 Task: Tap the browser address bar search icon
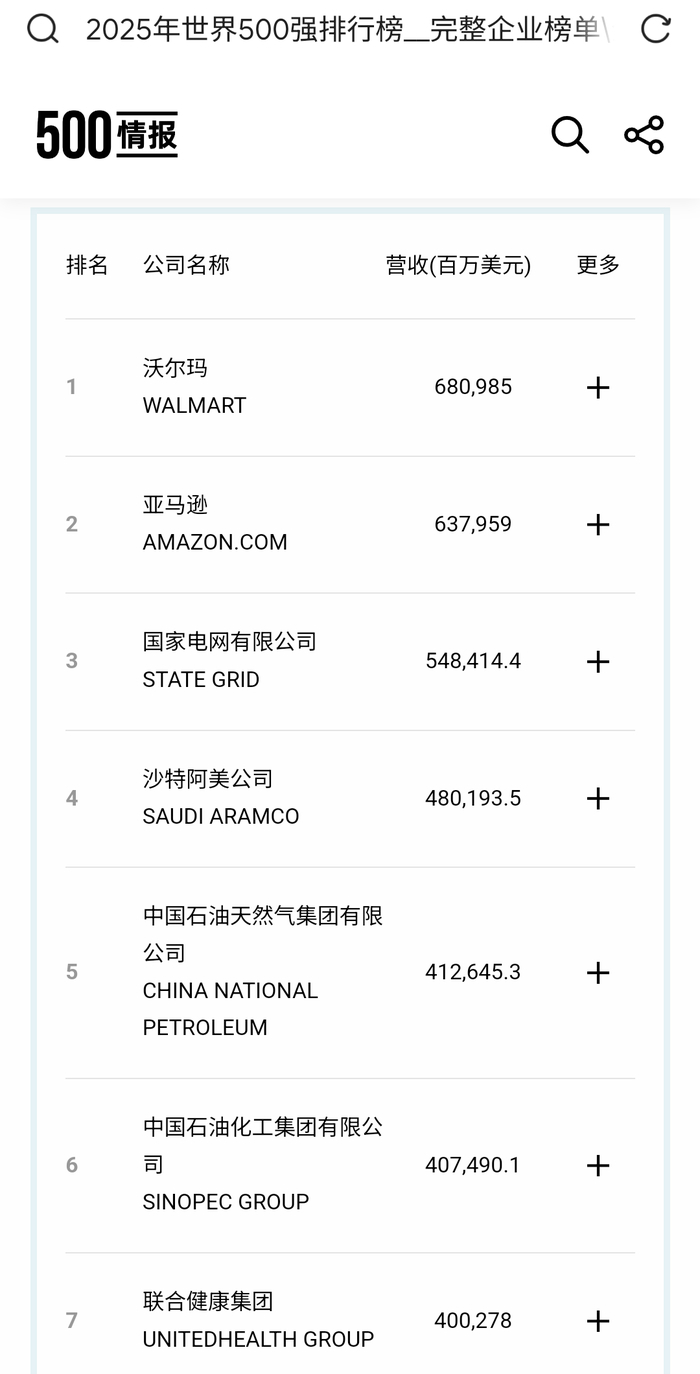(x=42, y=29)
